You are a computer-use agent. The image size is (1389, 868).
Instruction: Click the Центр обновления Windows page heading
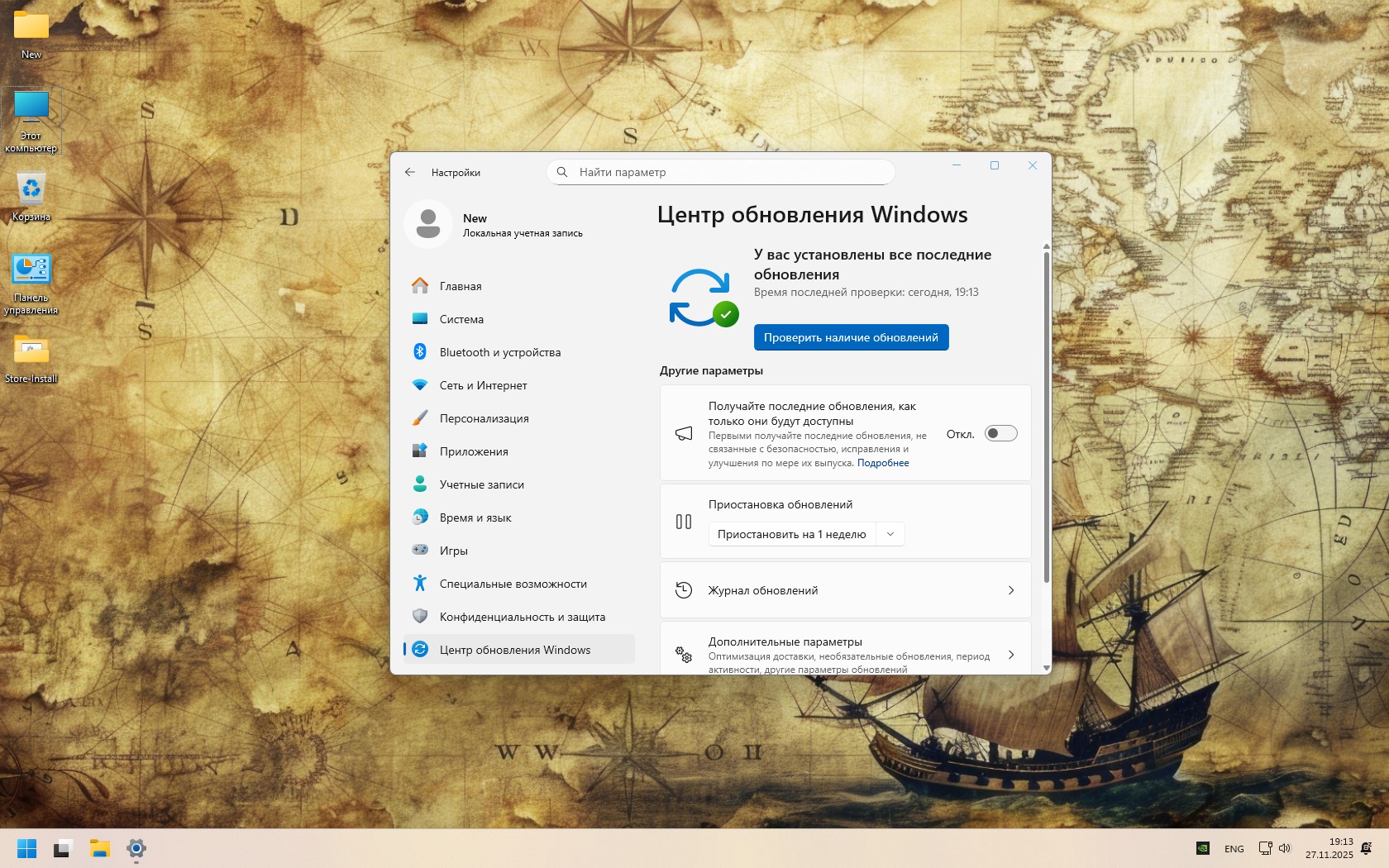pyautogui.click(x=812, y=215)
